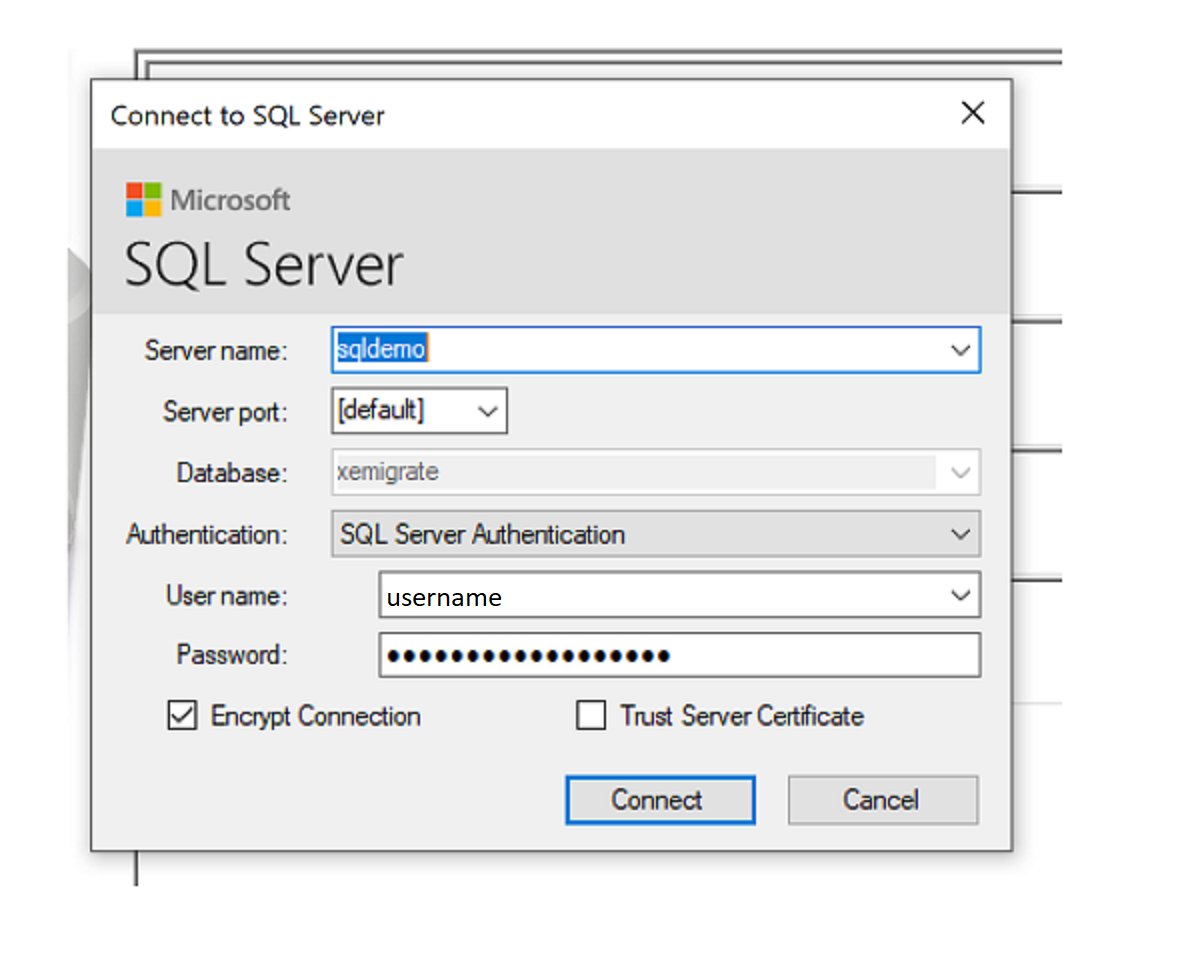The height and width of the screenshot is (966, 1204).
Task: Close the Connect to SQL Server dialog
Action: 971,113
